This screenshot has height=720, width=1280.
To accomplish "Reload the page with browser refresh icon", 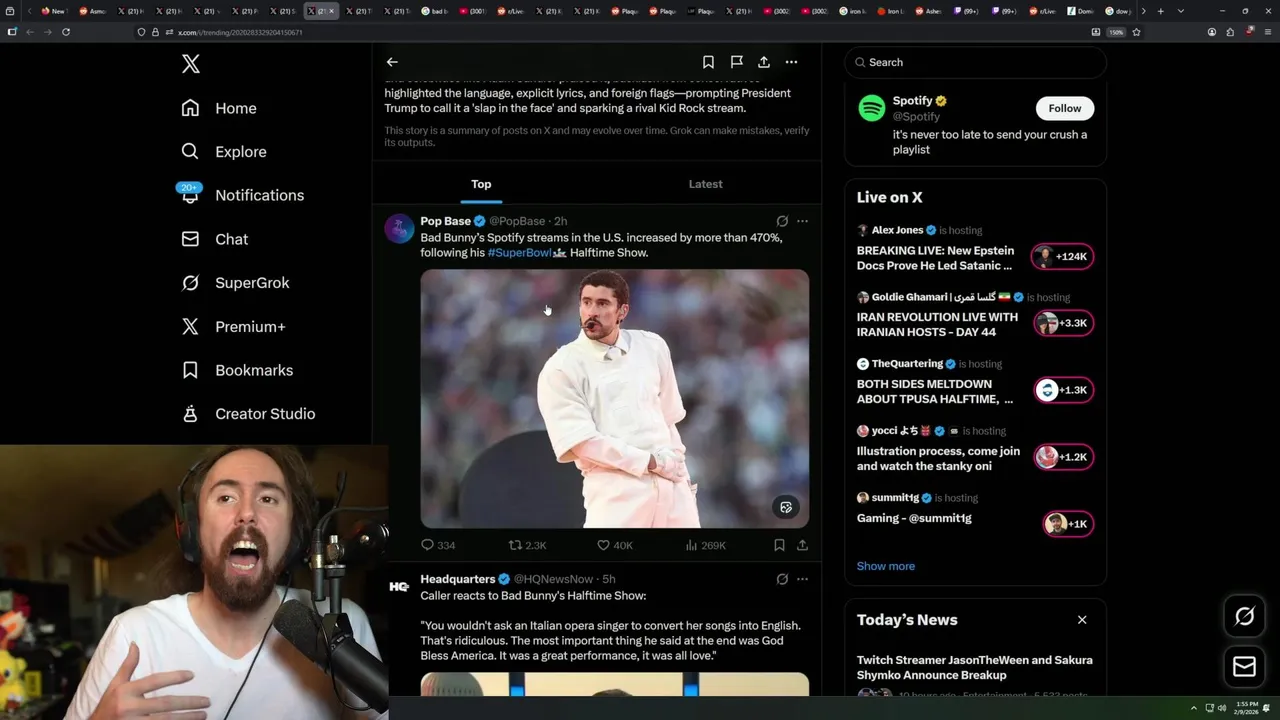I will pos(66,32).
